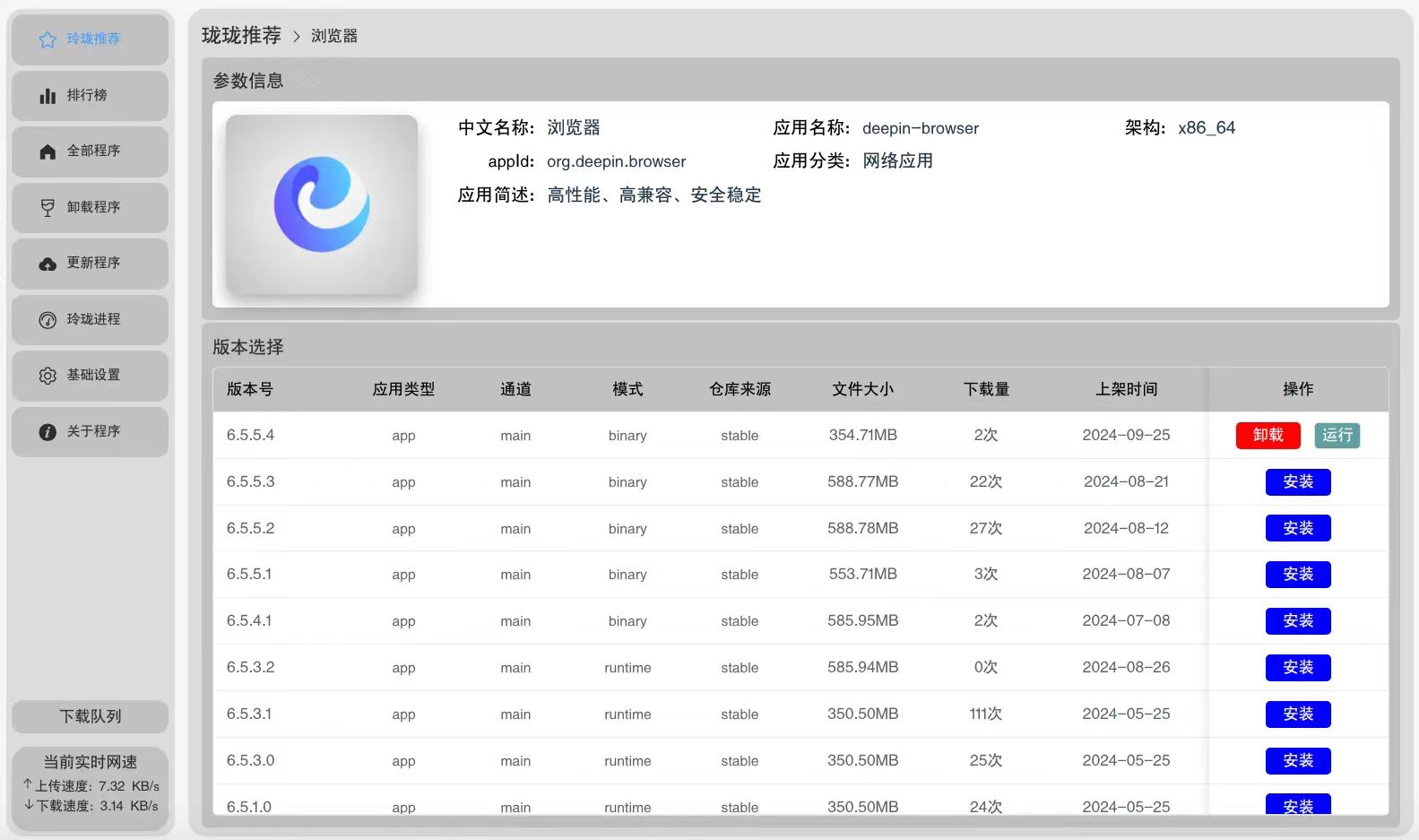Click the 操作 column header
1419x840 pixels.
[1298, 389]
